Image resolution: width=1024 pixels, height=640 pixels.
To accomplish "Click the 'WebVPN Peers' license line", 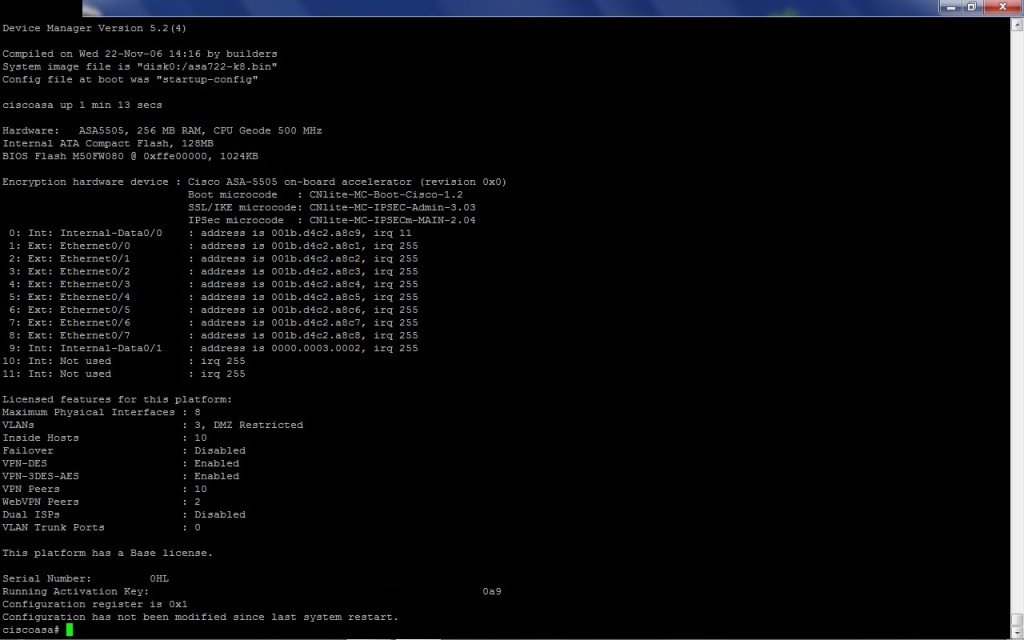I will pos(101,502).
